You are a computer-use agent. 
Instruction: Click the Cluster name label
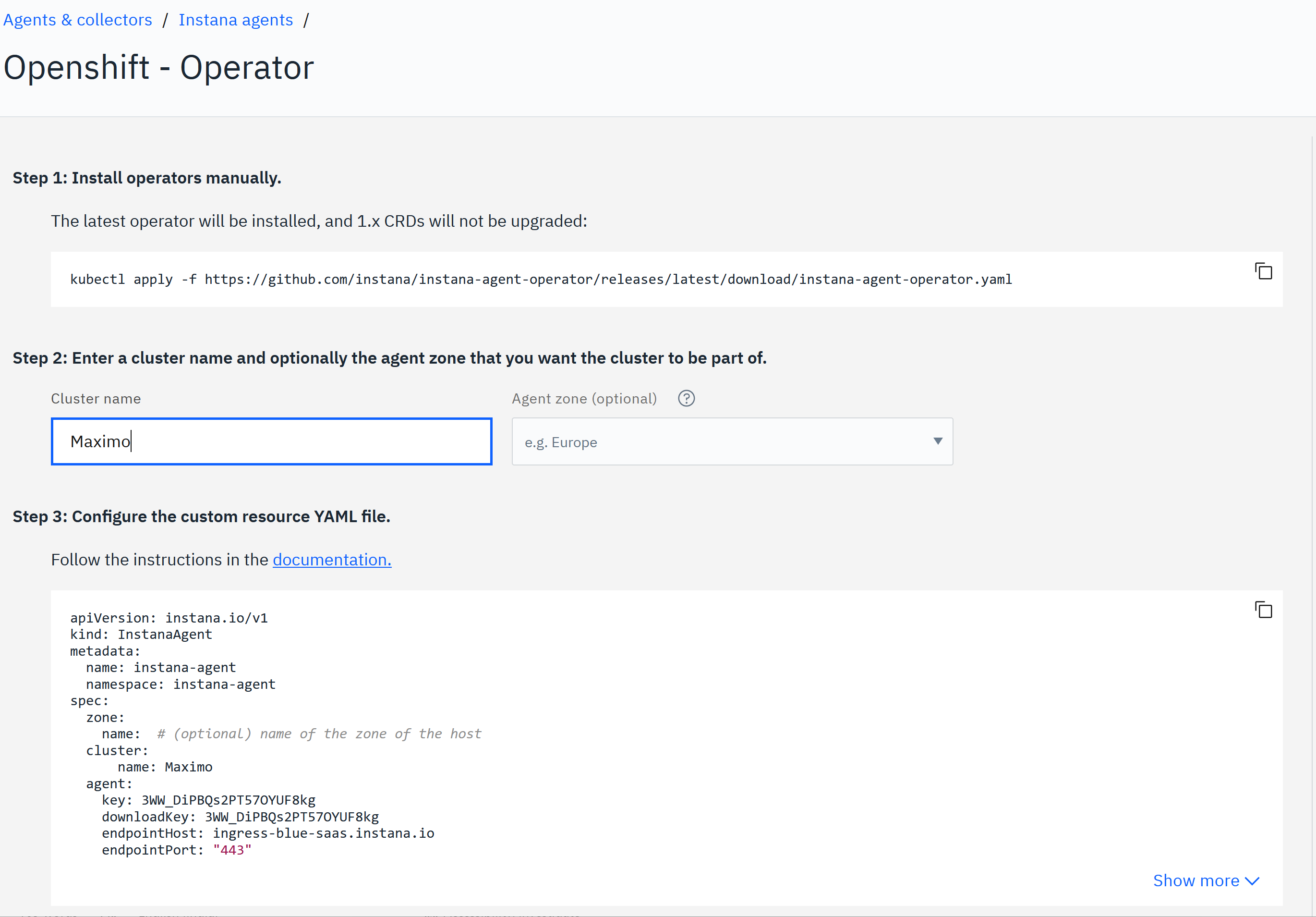click(96, 398)
